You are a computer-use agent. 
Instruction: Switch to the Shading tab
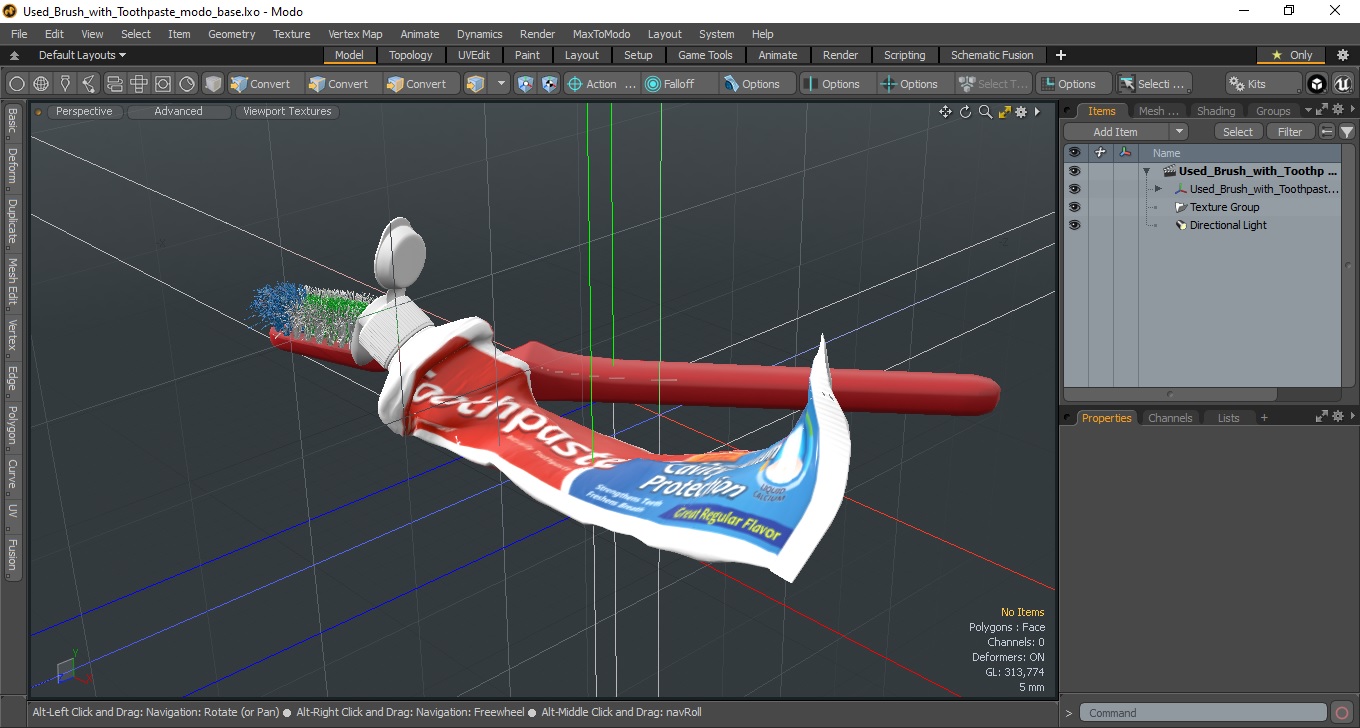coord(1216,111)
